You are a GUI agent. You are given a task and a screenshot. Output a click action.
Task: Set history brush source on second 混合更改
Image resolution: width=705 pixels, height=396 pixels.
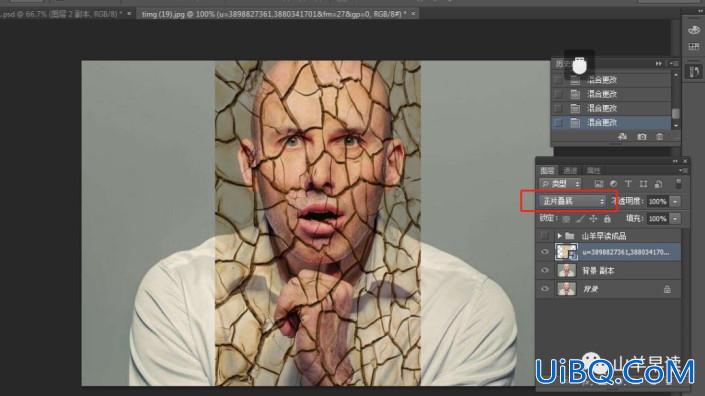tap(558, 94)
